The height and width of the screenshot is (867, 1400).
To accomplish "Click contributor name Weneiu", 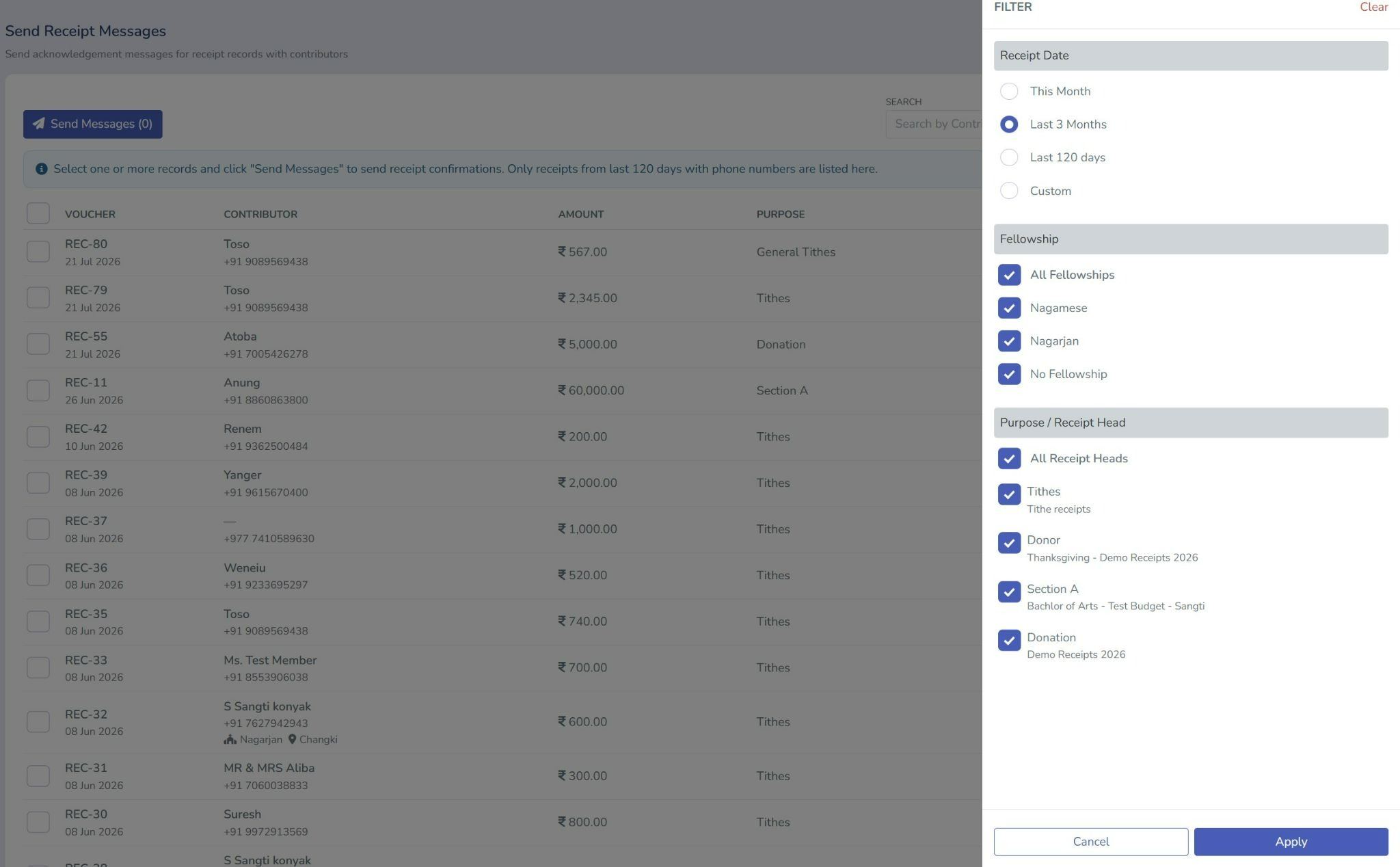I will [x=245, y=568].
